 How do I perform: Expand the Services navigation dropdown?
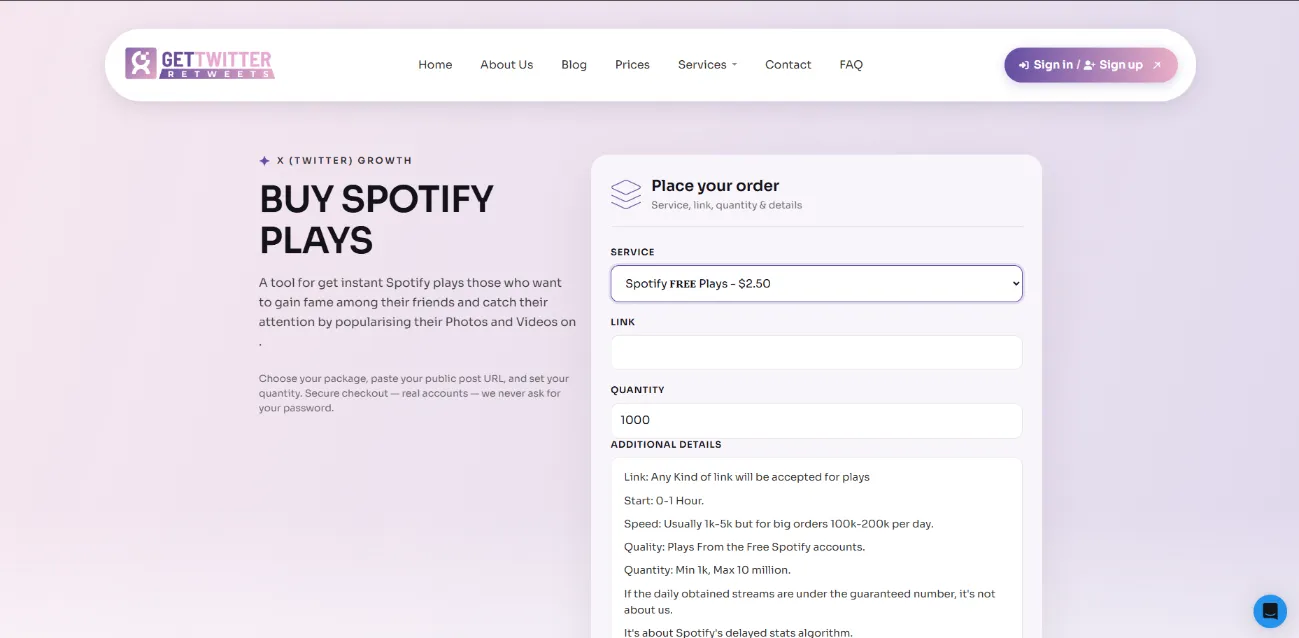pyautogui.click(x=707, y=64)
